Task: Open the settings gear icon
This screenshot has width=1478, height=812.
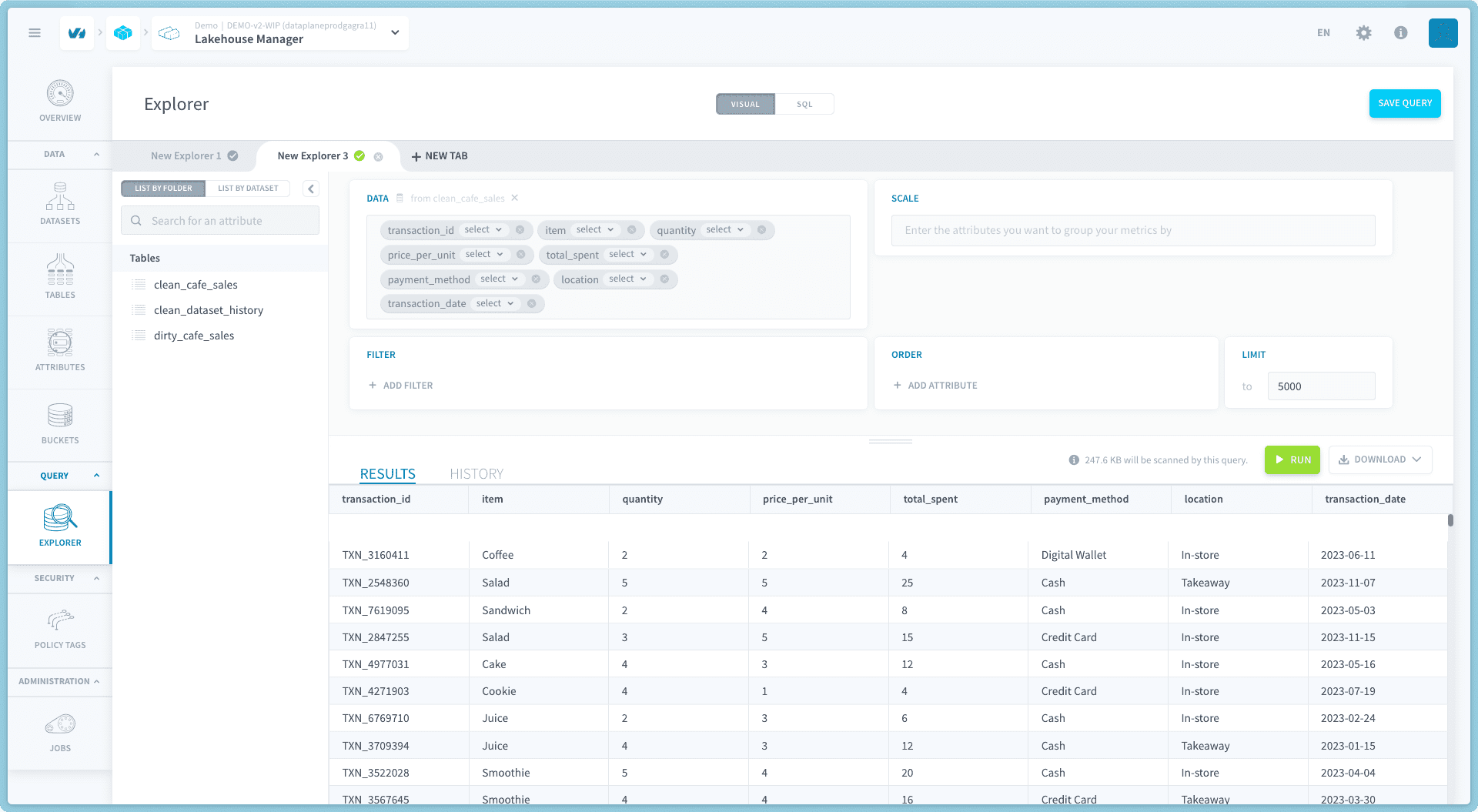Action: (x=1363, y=33)
